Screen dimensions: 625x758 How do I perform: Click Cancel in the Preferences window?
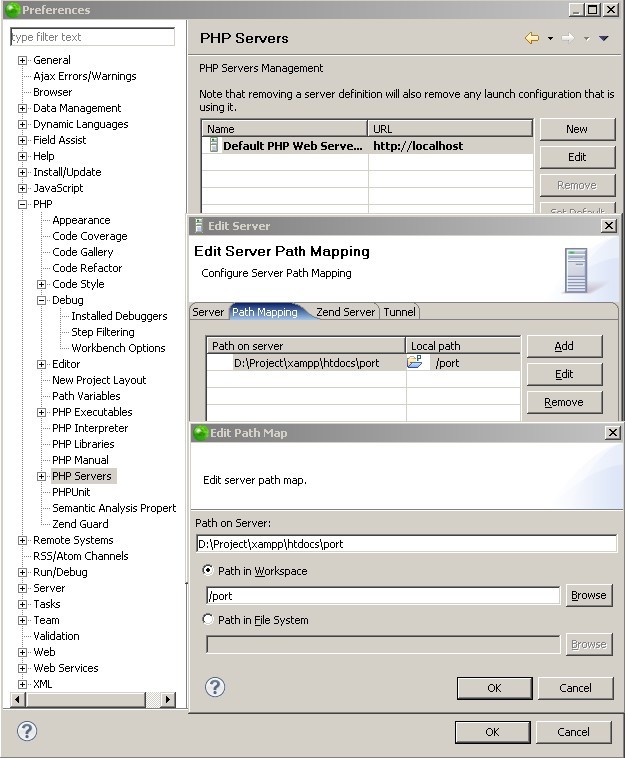(x=573, y=732)
